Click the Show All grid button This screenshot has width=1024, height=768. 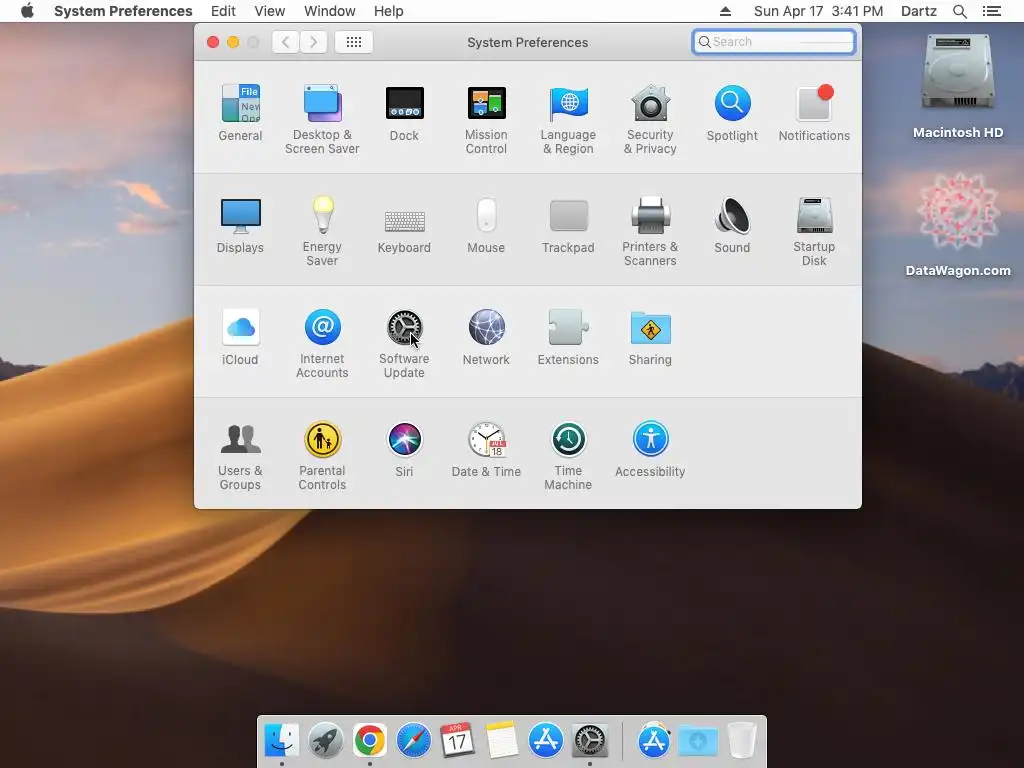tap(353, 42)
